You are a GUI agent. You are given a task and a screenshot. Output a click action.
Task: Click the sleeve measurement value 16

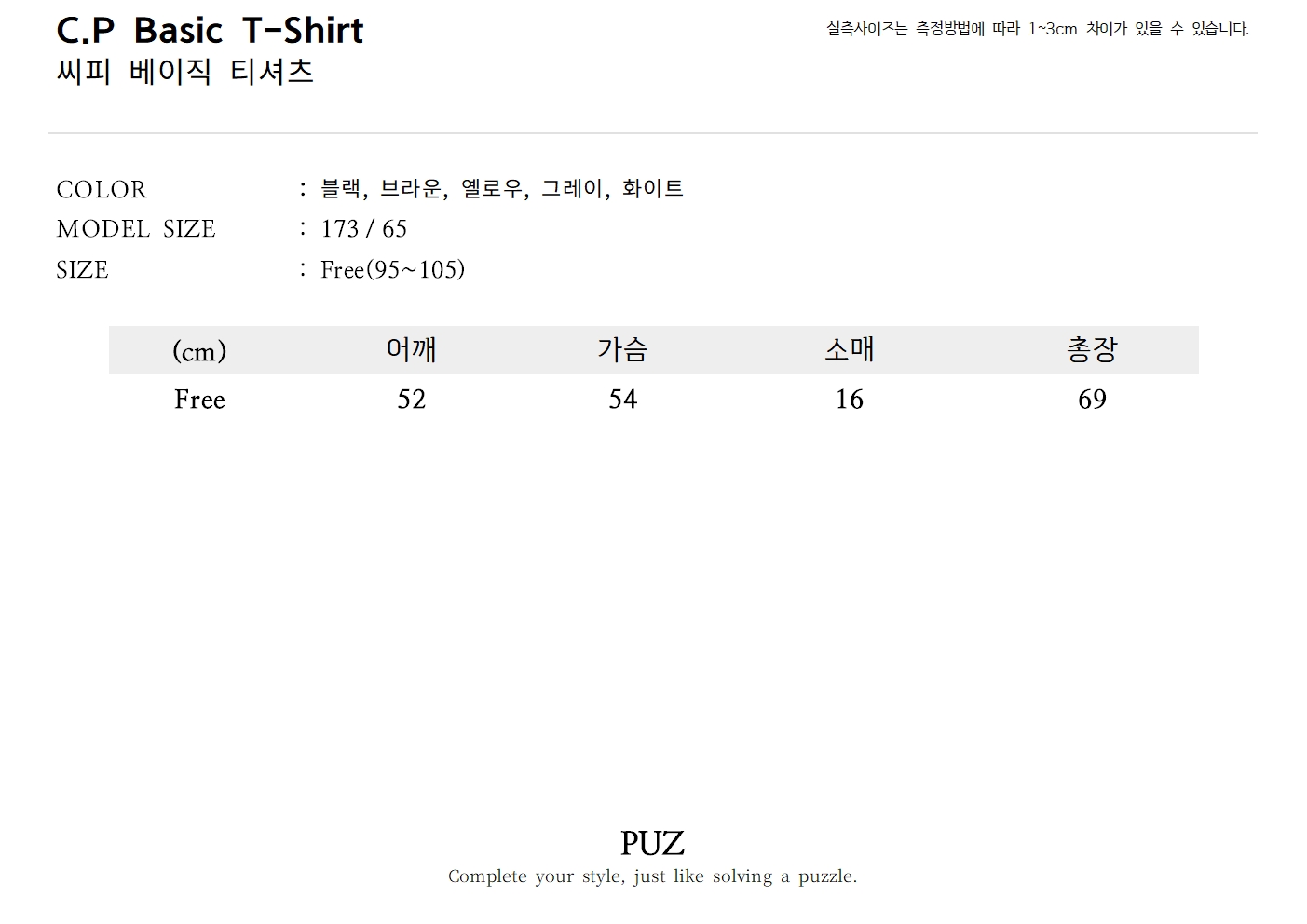coord(849,400)
